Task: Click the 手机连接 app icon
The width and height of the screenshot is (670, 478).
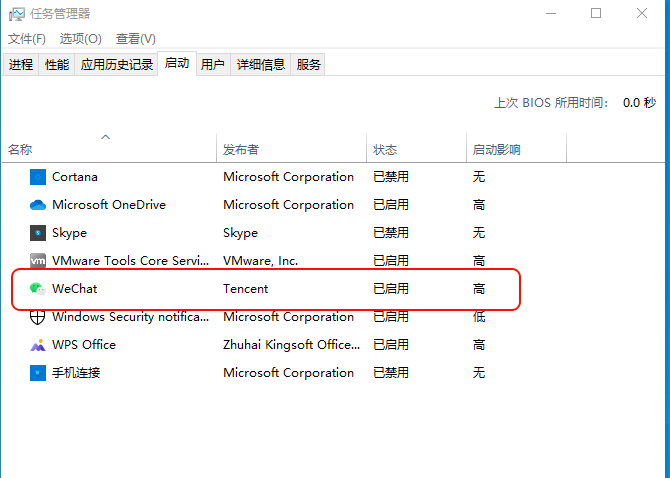Action: (38, 372)
